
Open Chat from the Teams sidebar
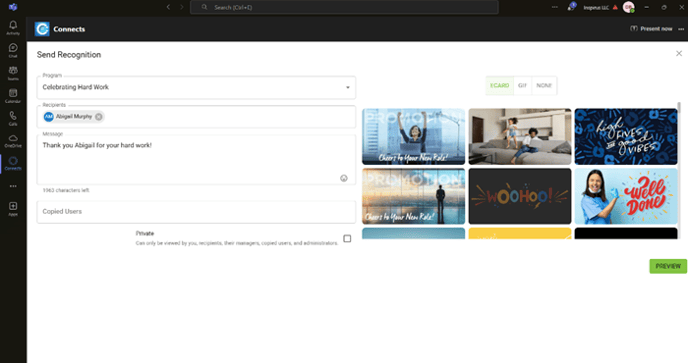tap(13, 50)
